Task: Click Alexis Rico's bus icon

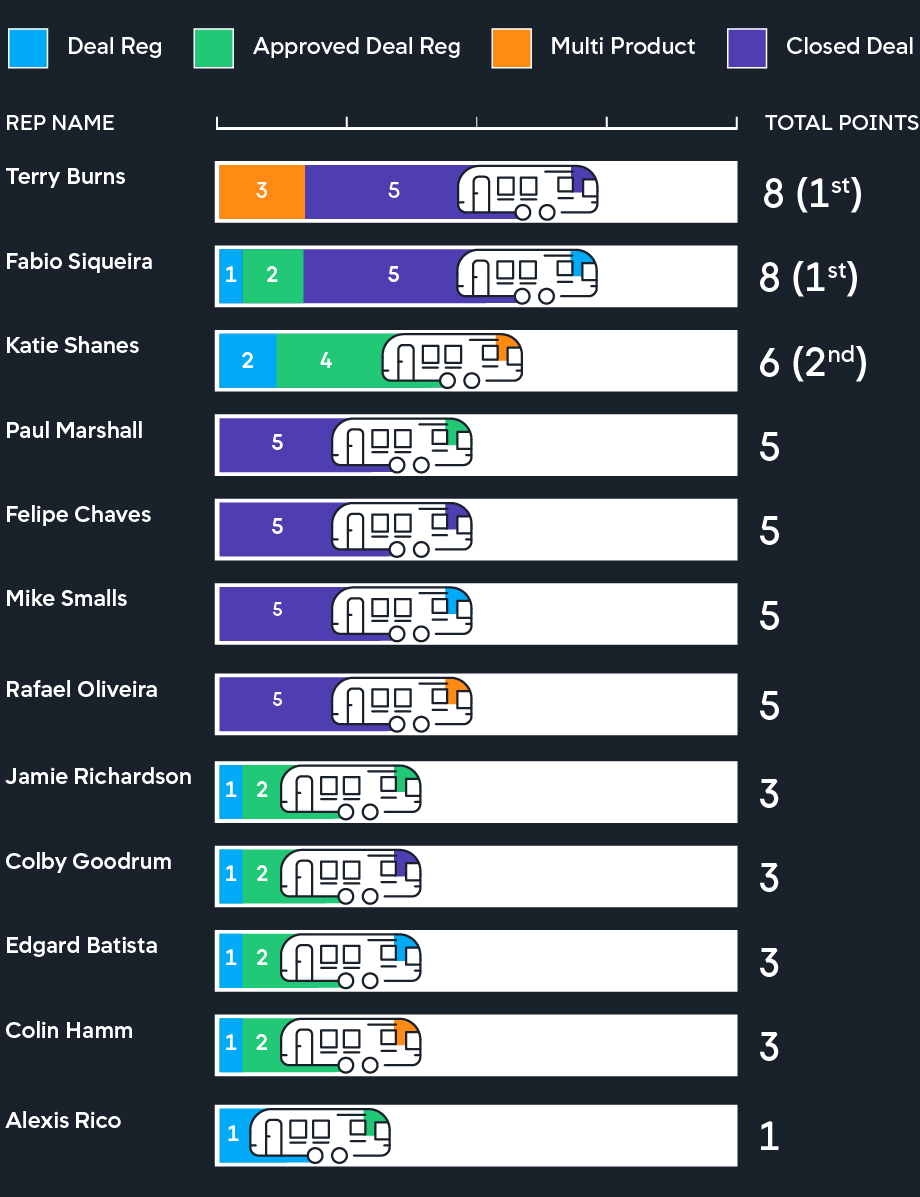Action: coord(319,1134)
